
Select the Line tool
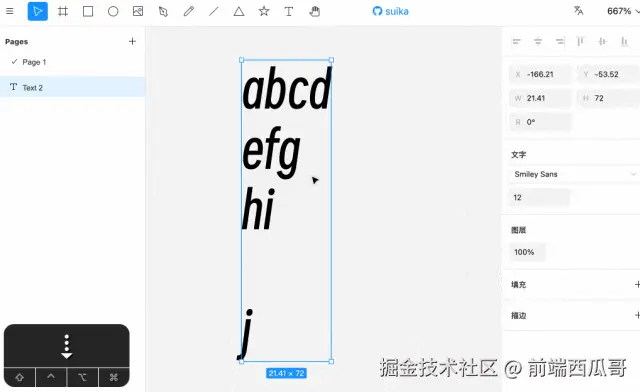[213, 11]
